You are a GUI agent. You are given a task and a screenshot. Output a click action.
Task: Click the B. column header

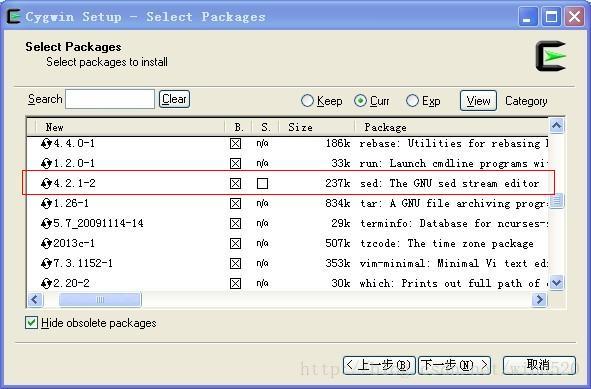coord(238,127)
